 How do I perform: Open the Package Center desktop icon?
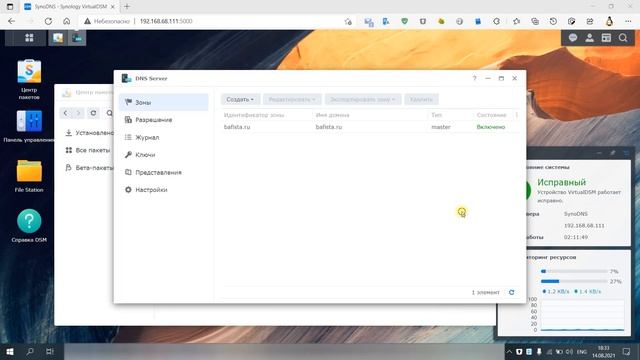click(29, 80)
